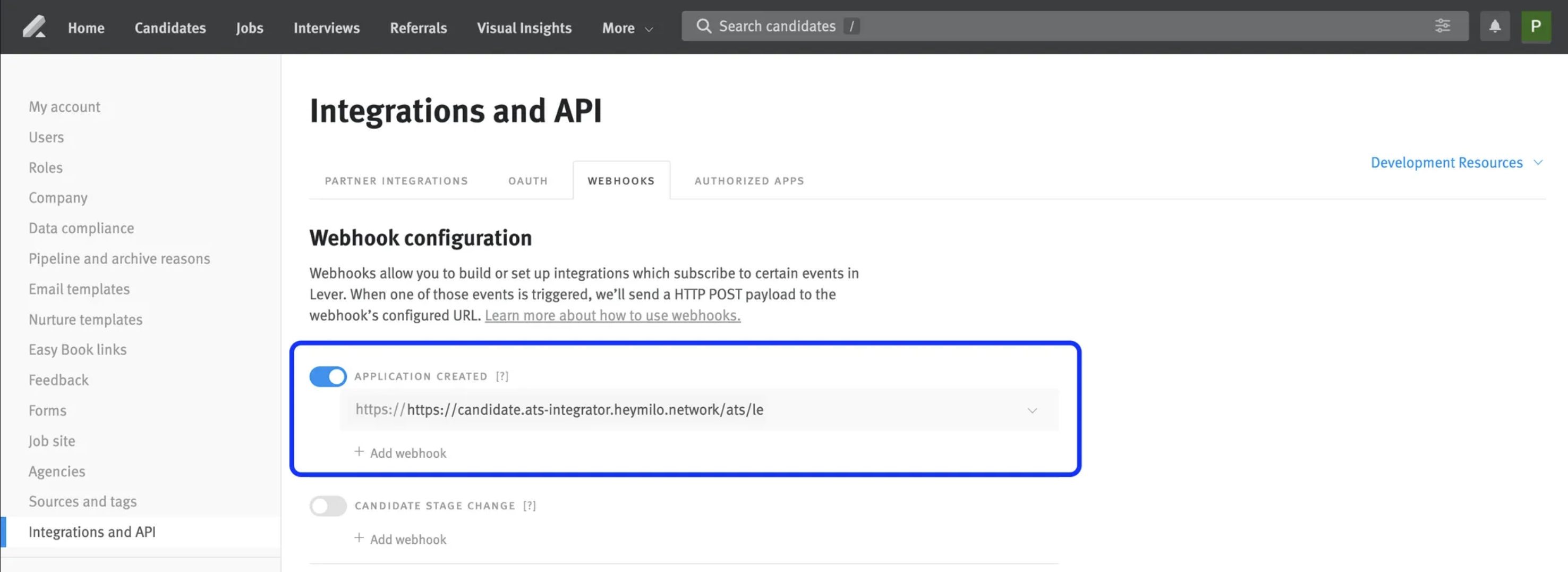Add webhook under Application Created
Screen dimensions: 1568x572
[400, 452]
